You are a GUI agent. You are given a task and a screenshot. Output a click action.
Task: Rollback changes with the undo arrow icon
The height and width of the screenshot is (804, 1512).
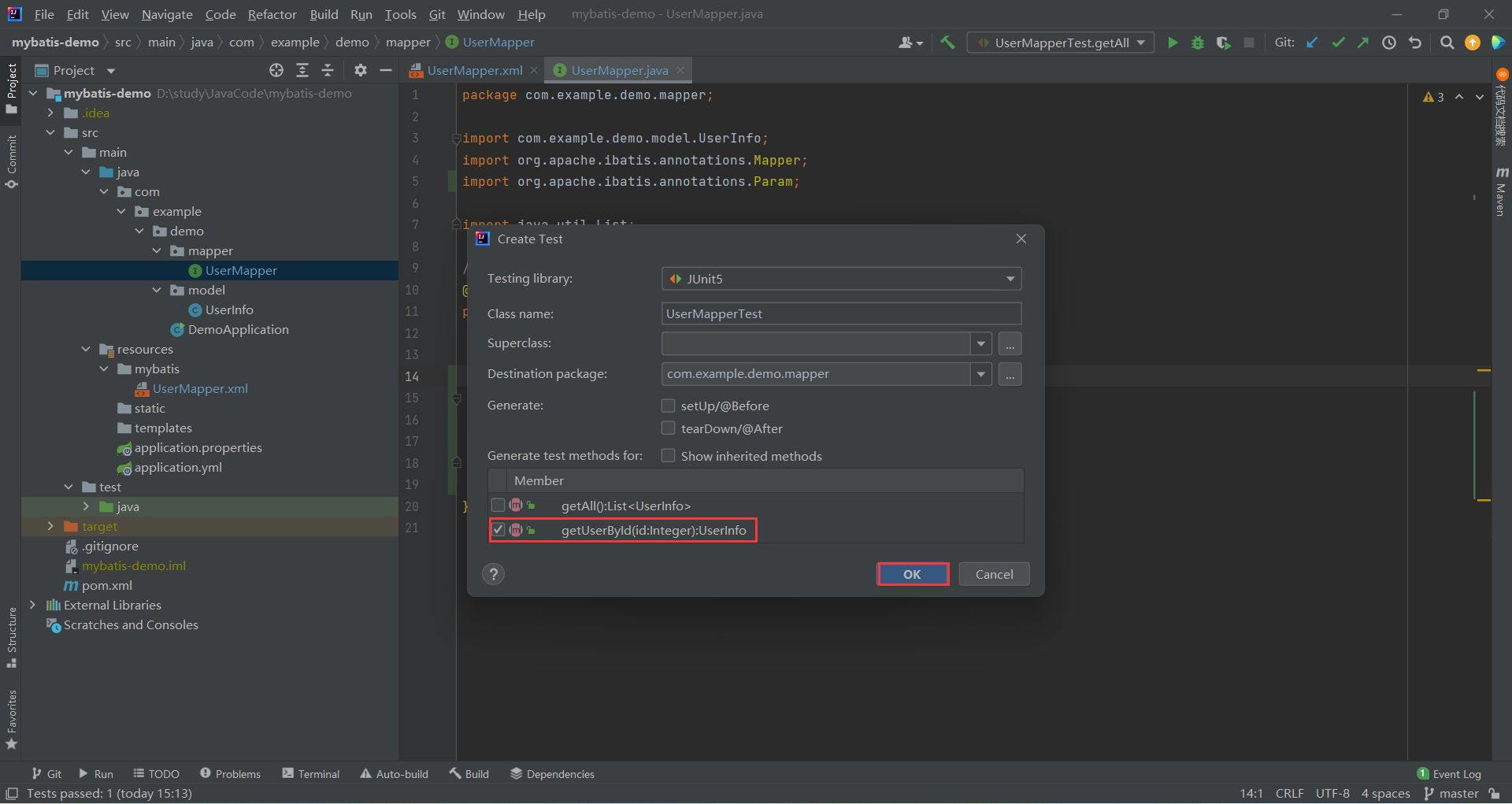[1415, 43]
